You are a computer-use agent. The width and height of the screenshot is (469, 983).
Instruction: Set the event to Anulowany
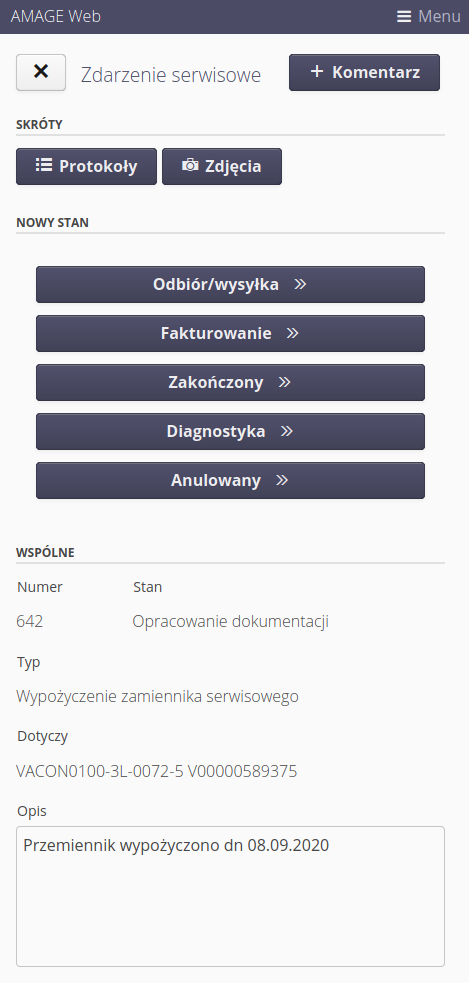(231, 480)
